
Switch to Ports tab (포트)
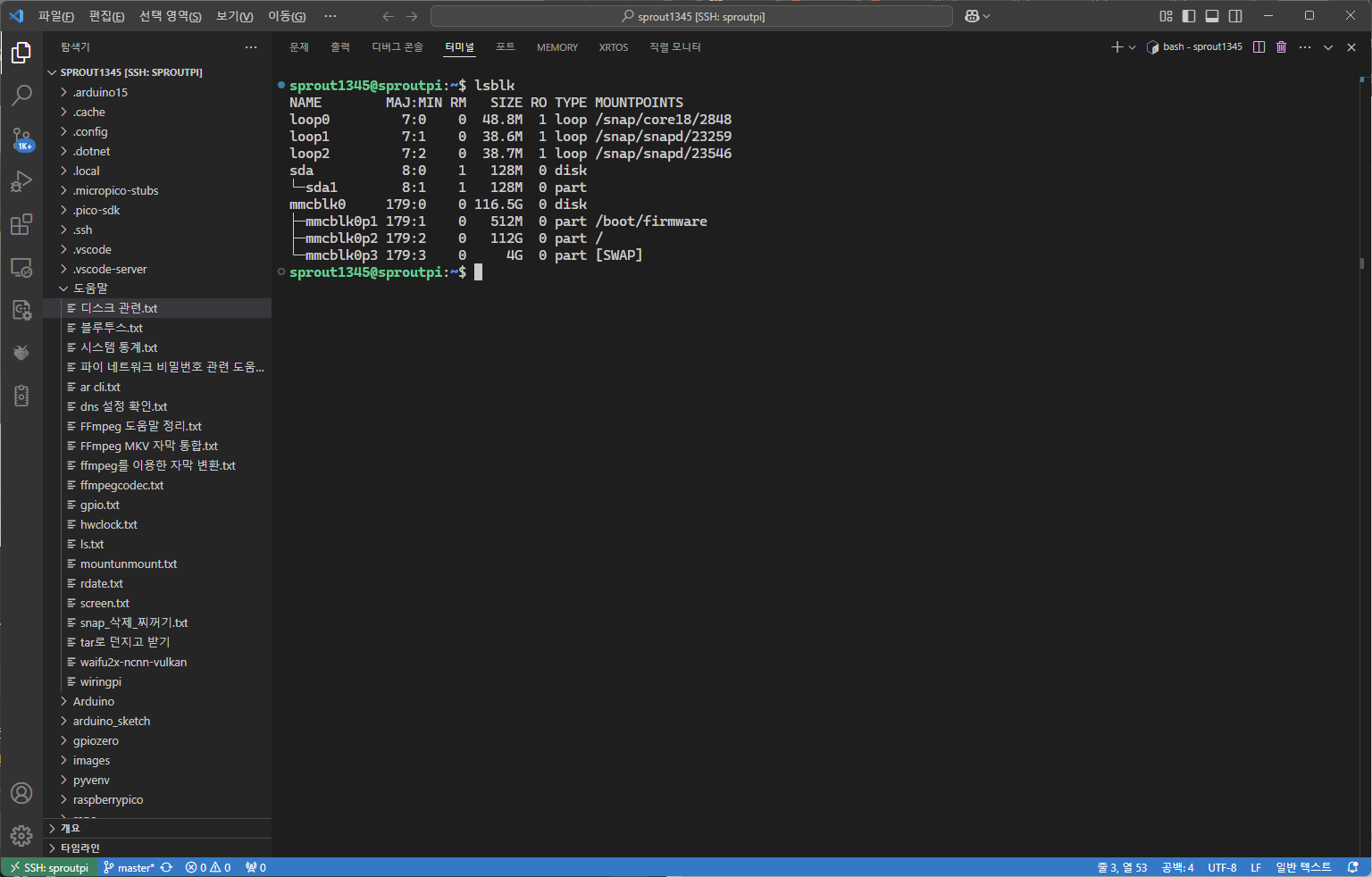[506, 47]
